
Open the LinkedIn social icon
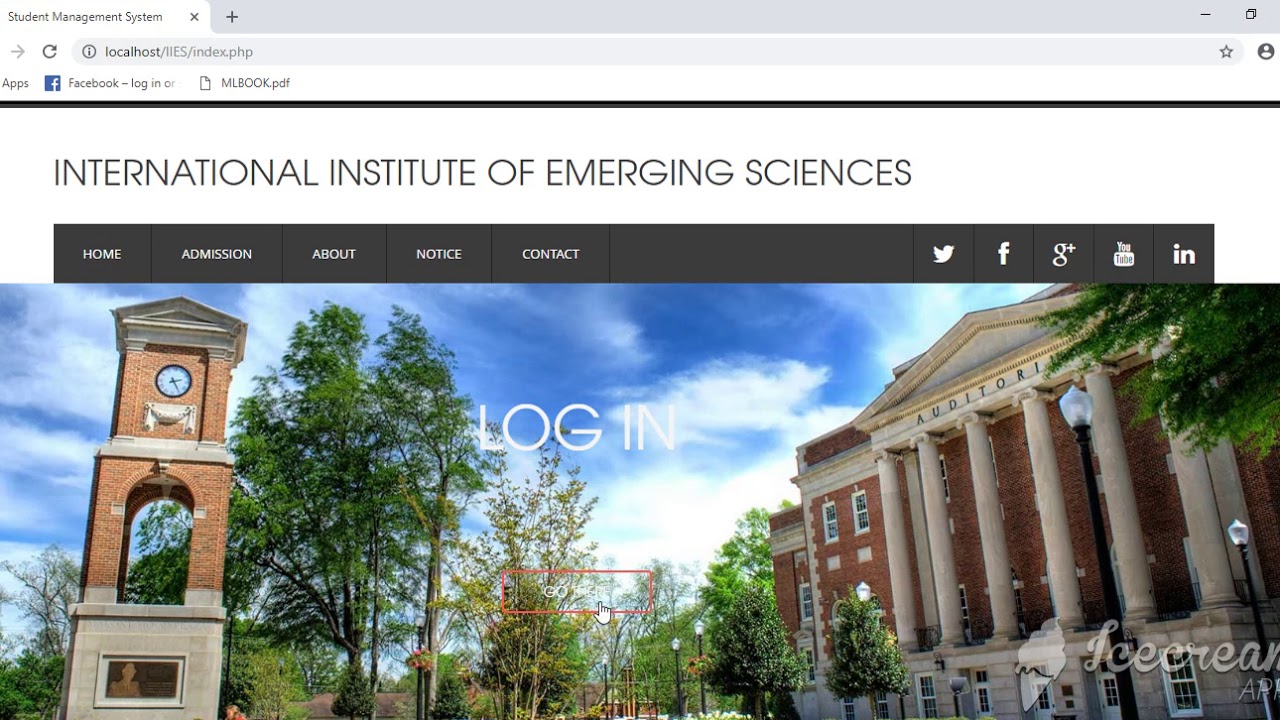[1184, 254]
